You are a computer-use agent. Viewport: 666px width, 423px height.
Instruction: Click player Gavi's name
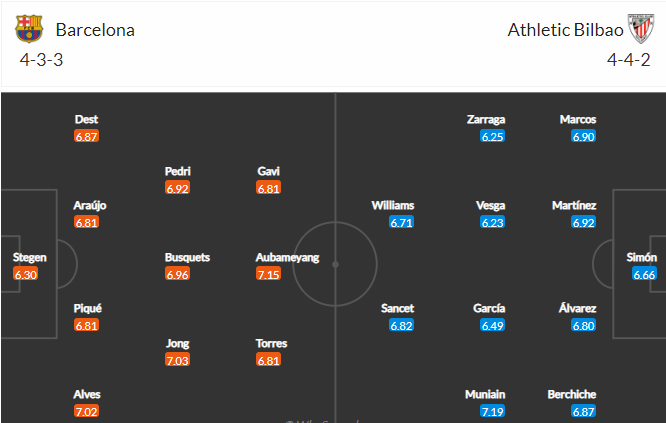(269, 171)
